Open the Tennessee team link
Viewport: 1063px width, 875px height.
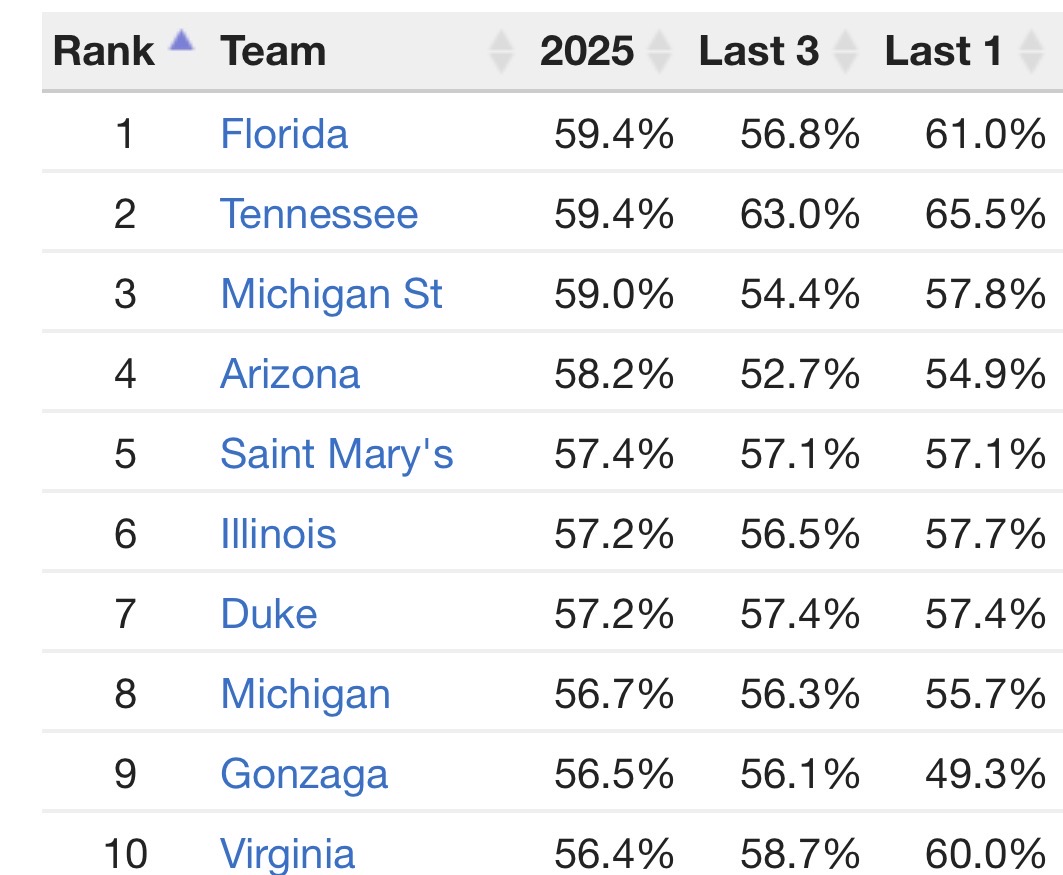tap(319, 214)
